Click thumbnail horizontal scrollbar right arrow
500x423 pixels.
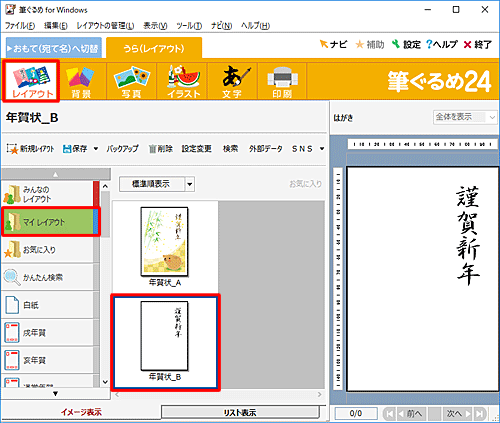point(319,395)
